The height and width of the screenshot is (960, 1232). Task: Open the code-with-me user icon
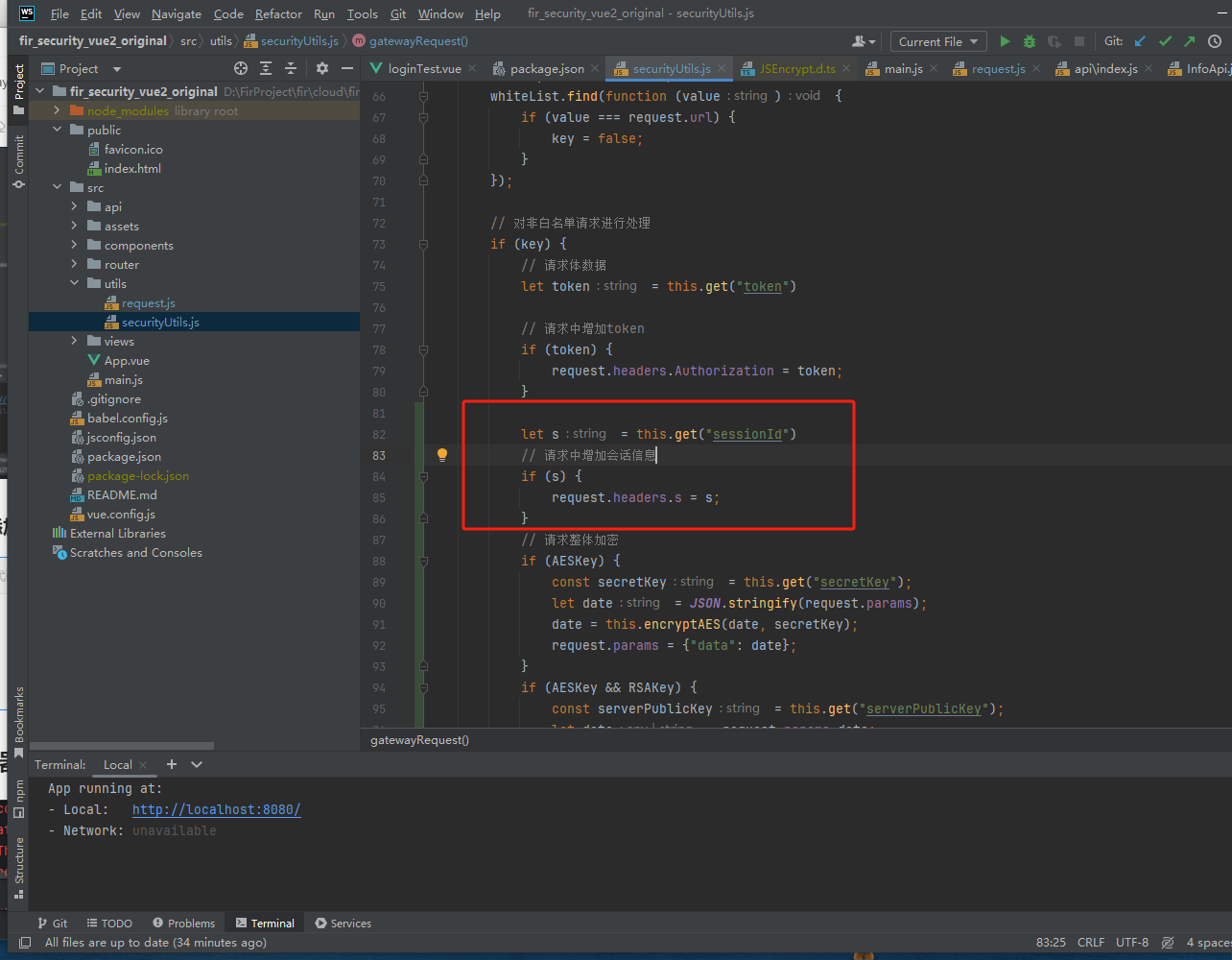pyautogui.click(x=863, y=41)
